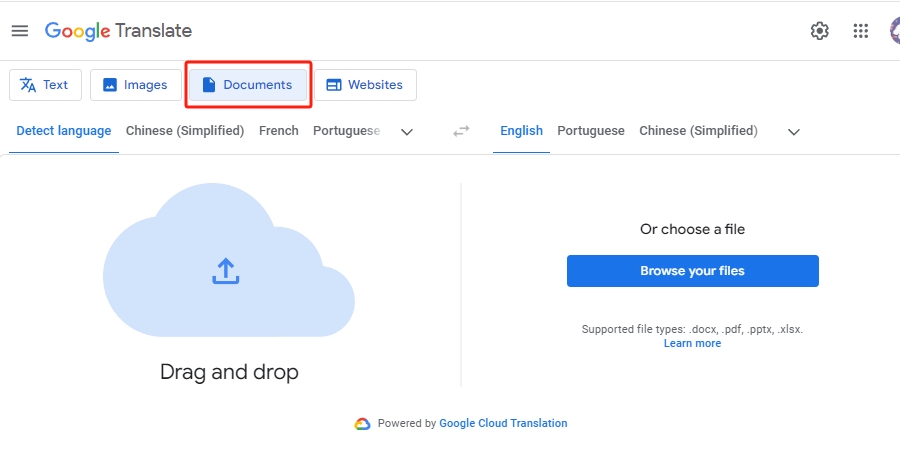Choose Chinese (Simplified) as source language
Screen dimensions: 900x450
[x=185, y=131]
